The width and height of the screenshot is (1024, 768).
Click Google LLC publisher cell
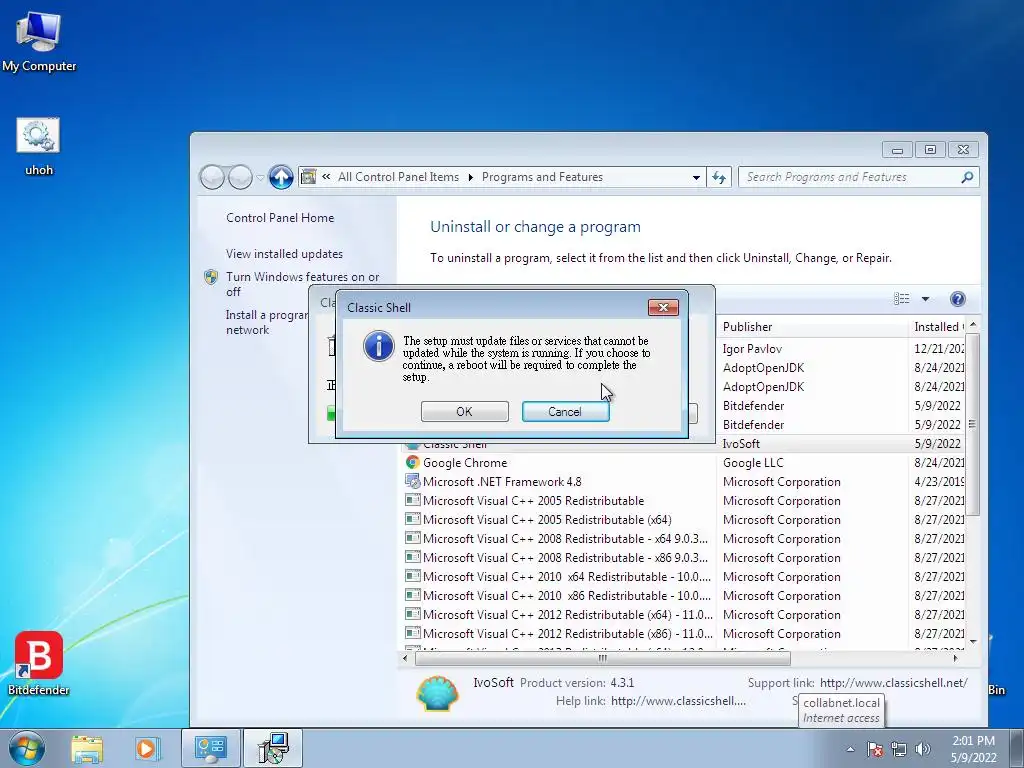click(x=753, y=462)
